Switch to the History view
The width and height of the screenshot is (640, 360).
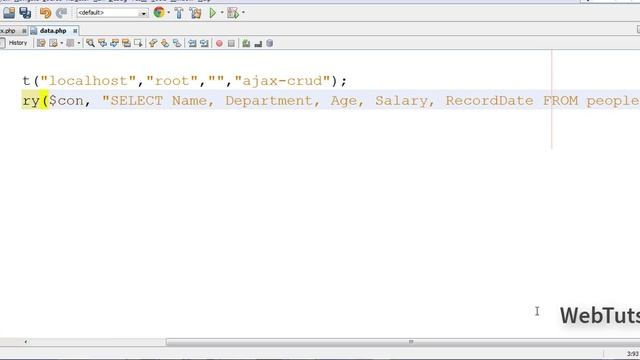tap(18, 43)
